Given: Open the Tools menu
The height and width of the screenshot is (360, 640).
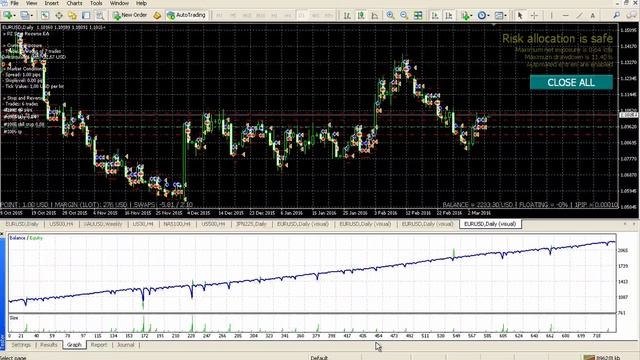Looking at the screenshot, I should [x=96, y=3].
